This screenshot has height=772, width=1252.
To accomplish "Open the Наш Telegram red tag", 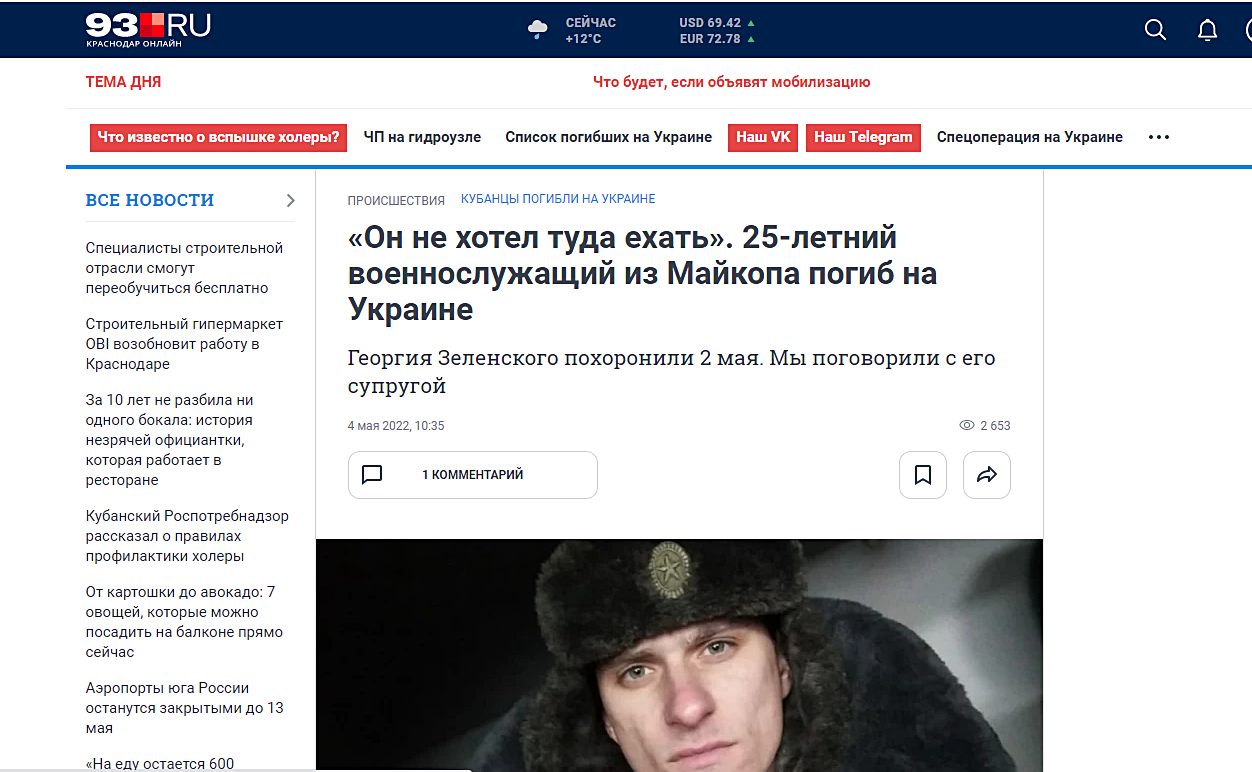I will tap(863, 137).
